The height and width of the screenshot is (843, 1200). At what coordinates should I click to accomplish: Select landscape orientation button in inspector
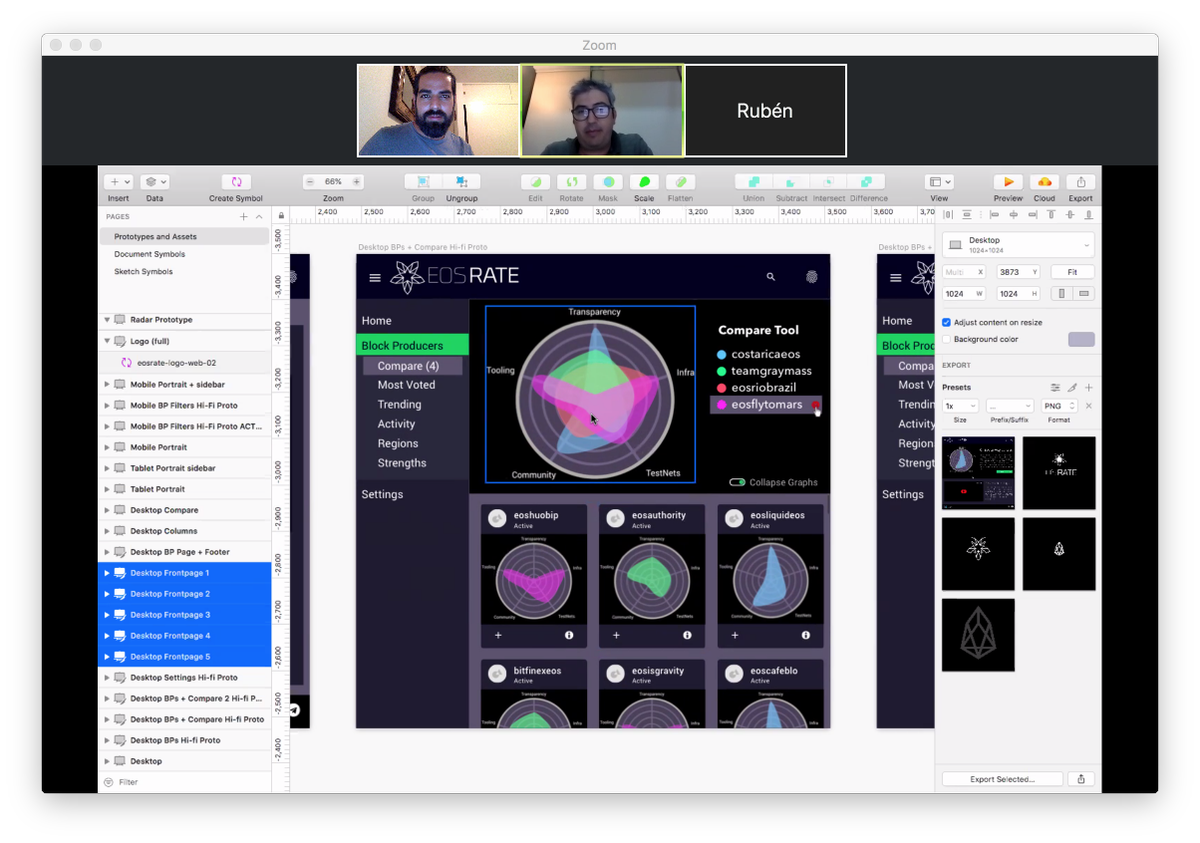[1084, 294]
